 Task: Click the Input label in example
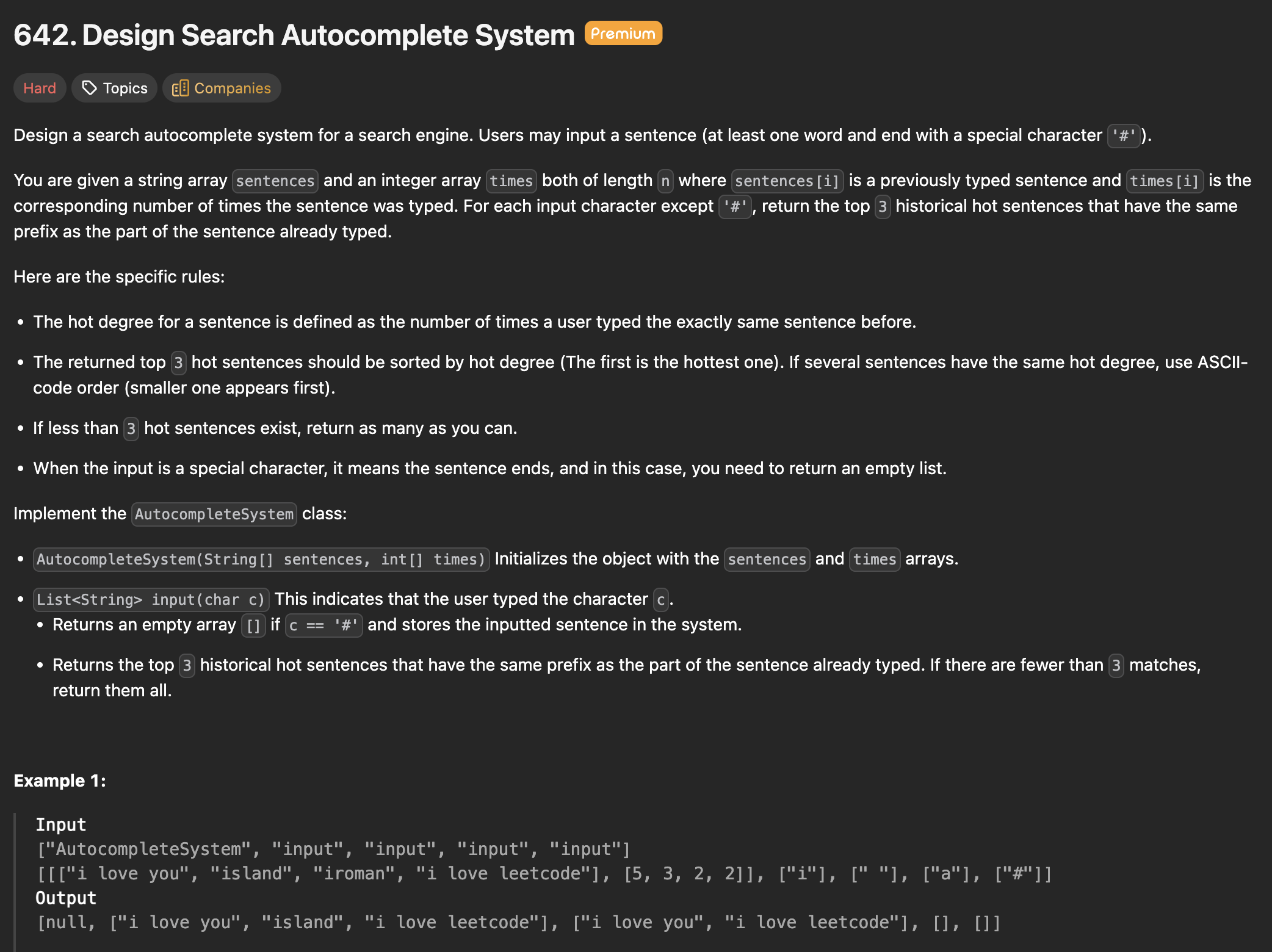coord(61,824)
